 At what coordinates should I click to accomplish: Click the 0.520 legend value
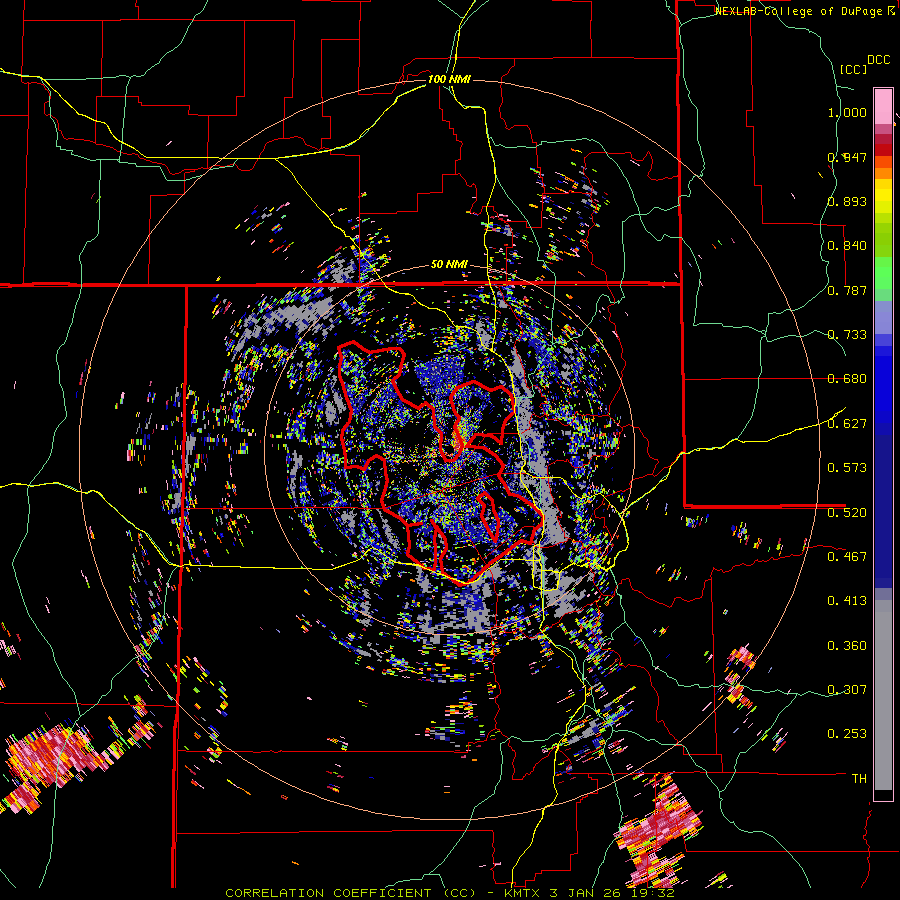[847, 513]
